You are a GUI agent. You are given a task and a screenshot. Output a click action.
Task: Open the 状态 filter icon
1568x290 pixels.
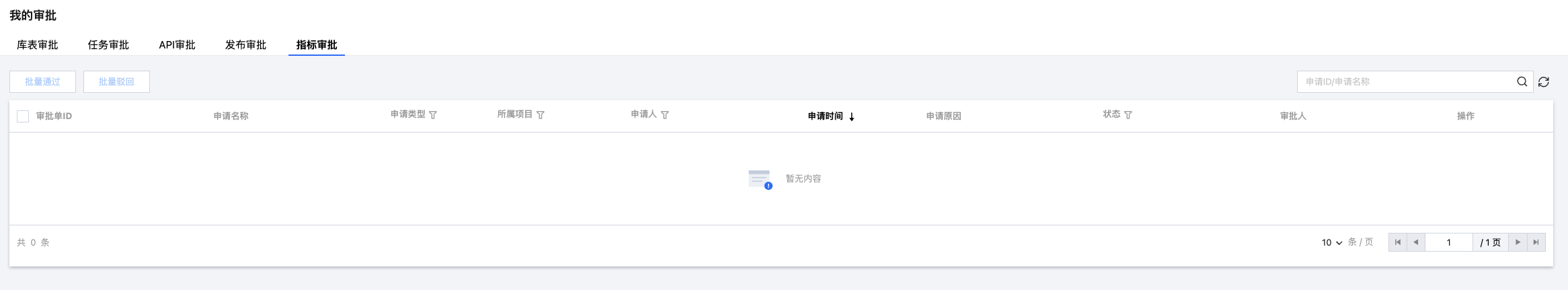pyautogui.click(x=1128, y=115)
